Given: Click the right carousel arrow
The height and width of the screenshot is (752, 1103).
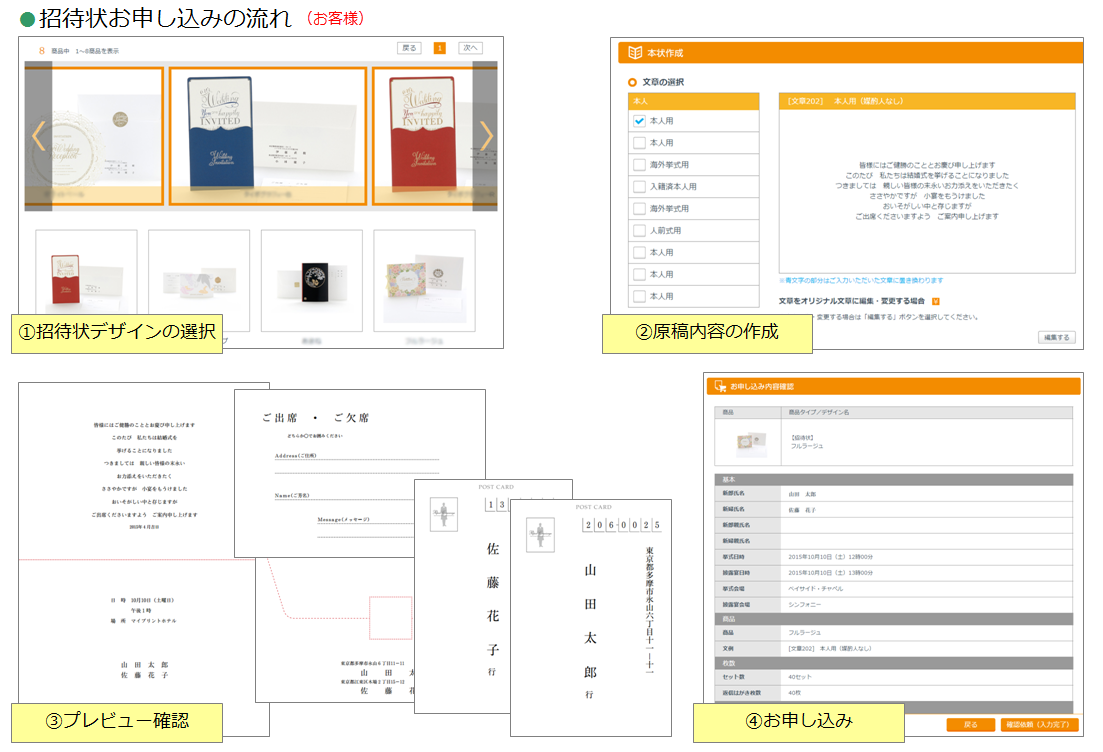Looking at the screenshot, I should coord(486,136).
